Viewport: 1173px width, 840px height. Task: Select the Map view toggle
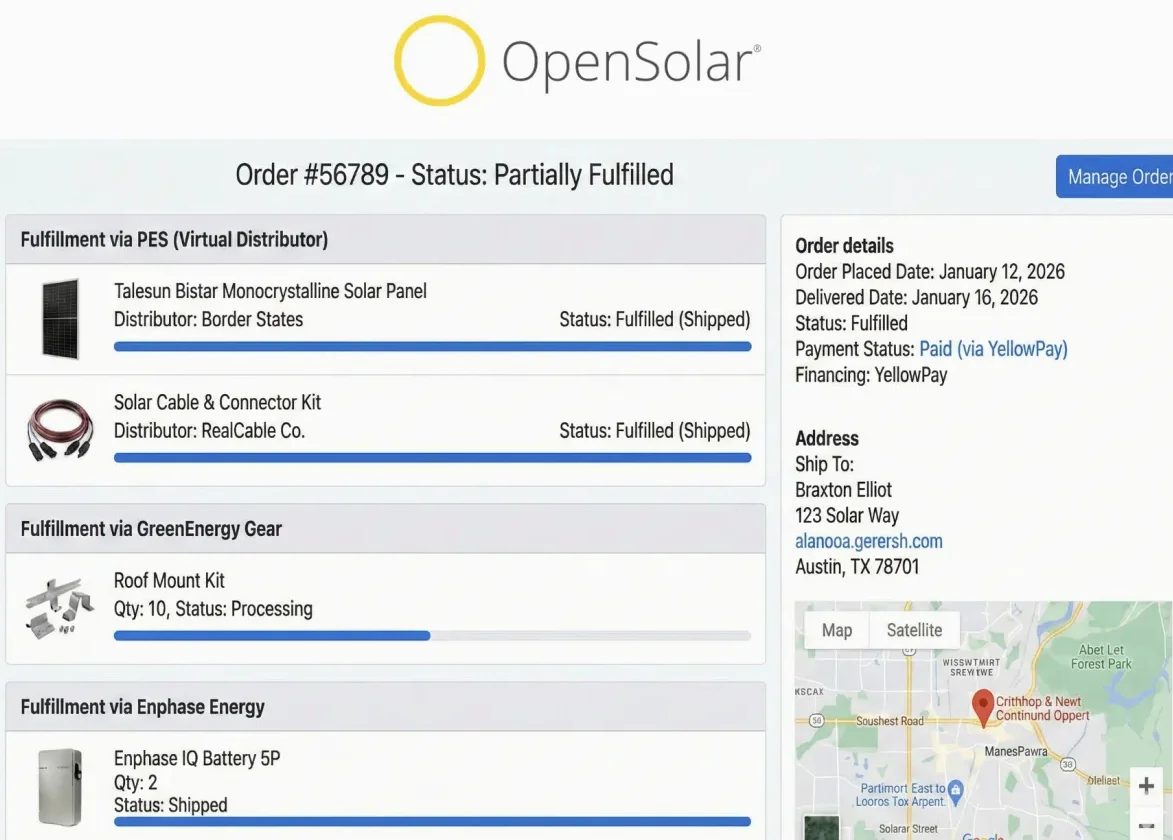point(837,630)
